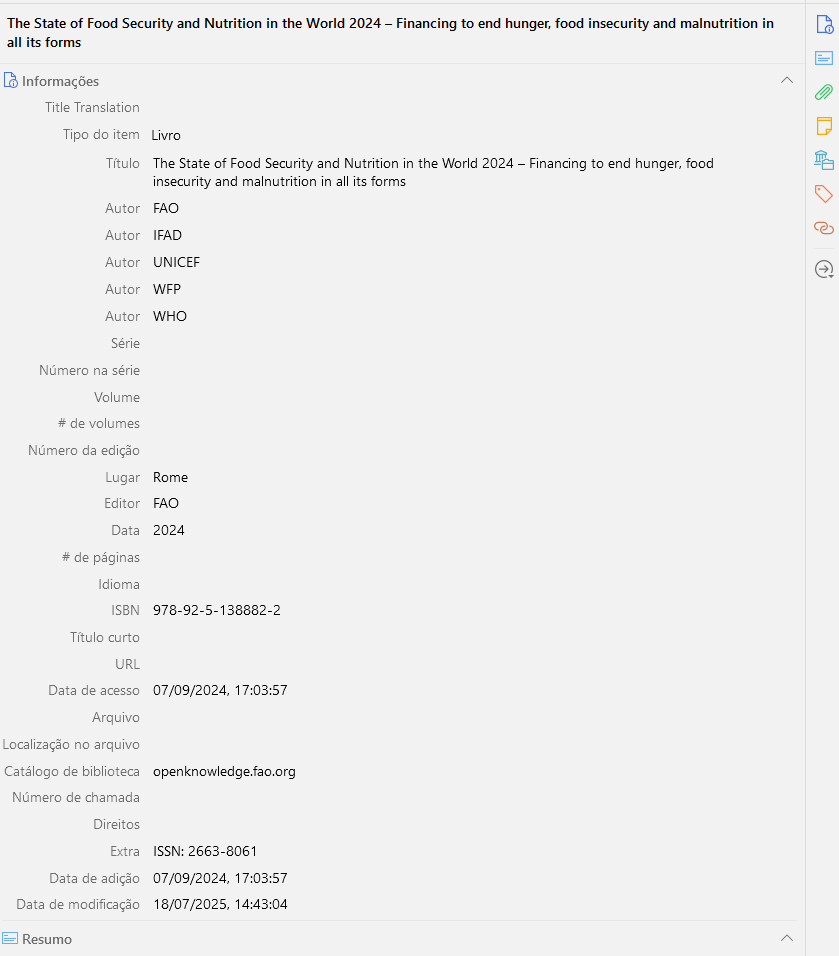This screenshot has width=839, height=956.
Task: Click Data de modificação value 18/07/2025
Action: [x=220, y=904]
